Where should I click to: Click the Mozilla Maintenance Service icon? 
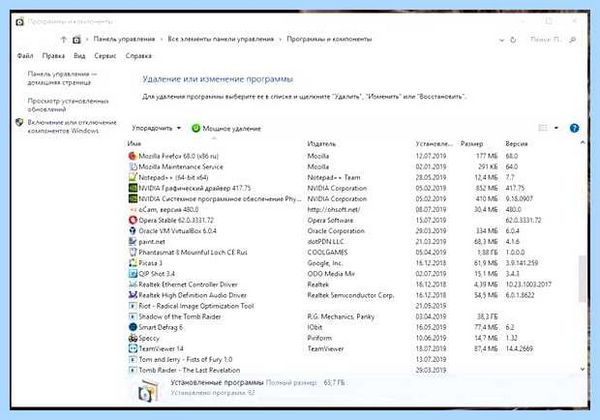132,167
